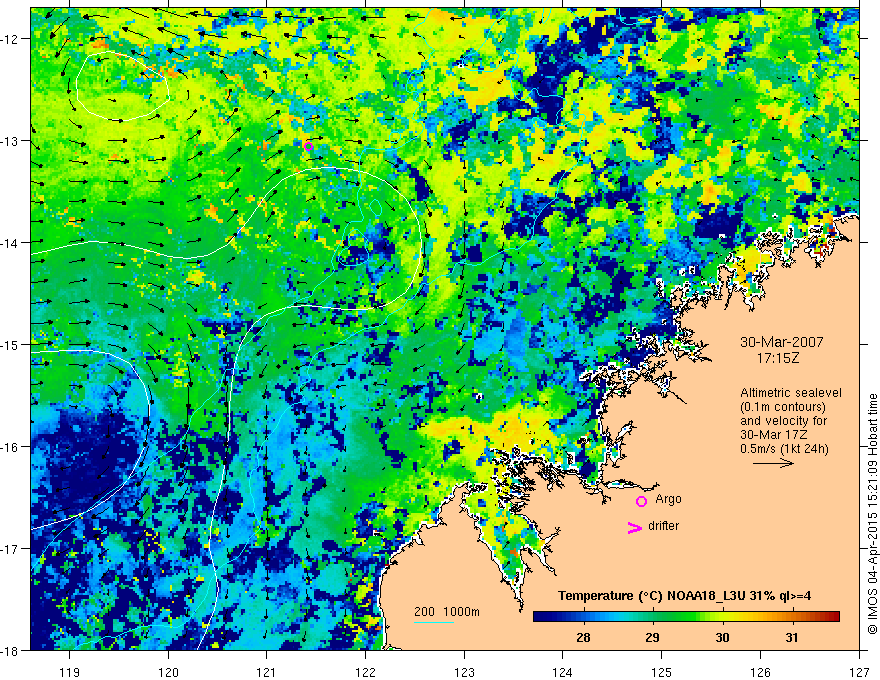Click the magenta Argo circle on the map
Viewport: 880px width, 680px height.
tap(308, 146)
